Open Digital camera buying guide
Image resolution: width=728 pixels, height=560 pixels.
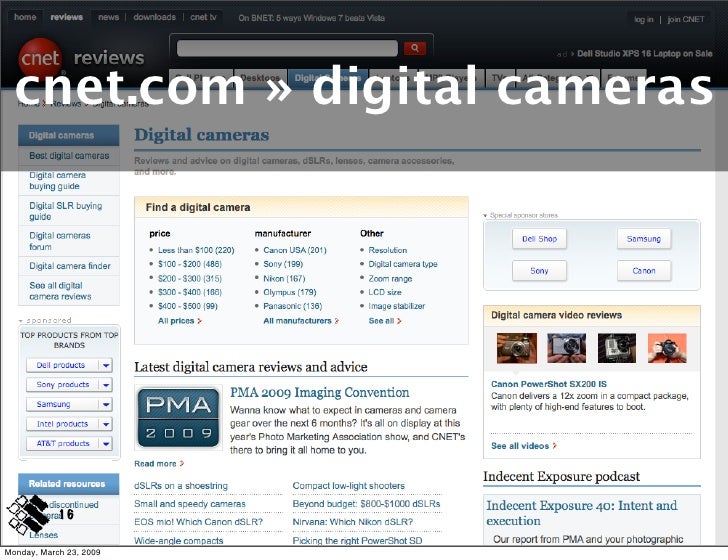[58, 181]
